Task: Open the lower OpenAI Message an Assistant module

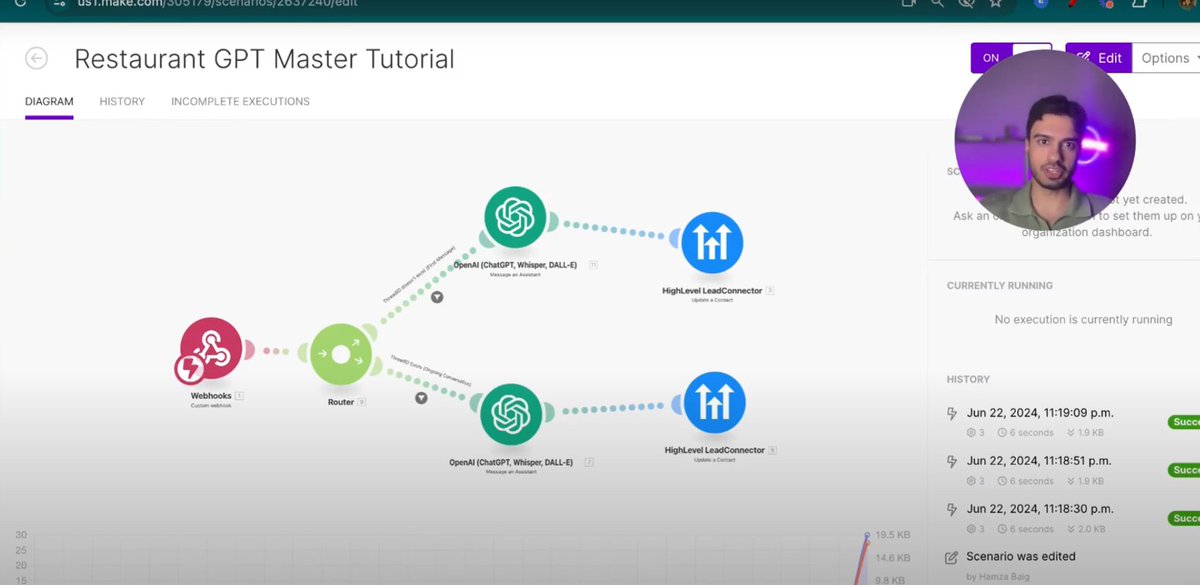Action: tap(511, 413)
